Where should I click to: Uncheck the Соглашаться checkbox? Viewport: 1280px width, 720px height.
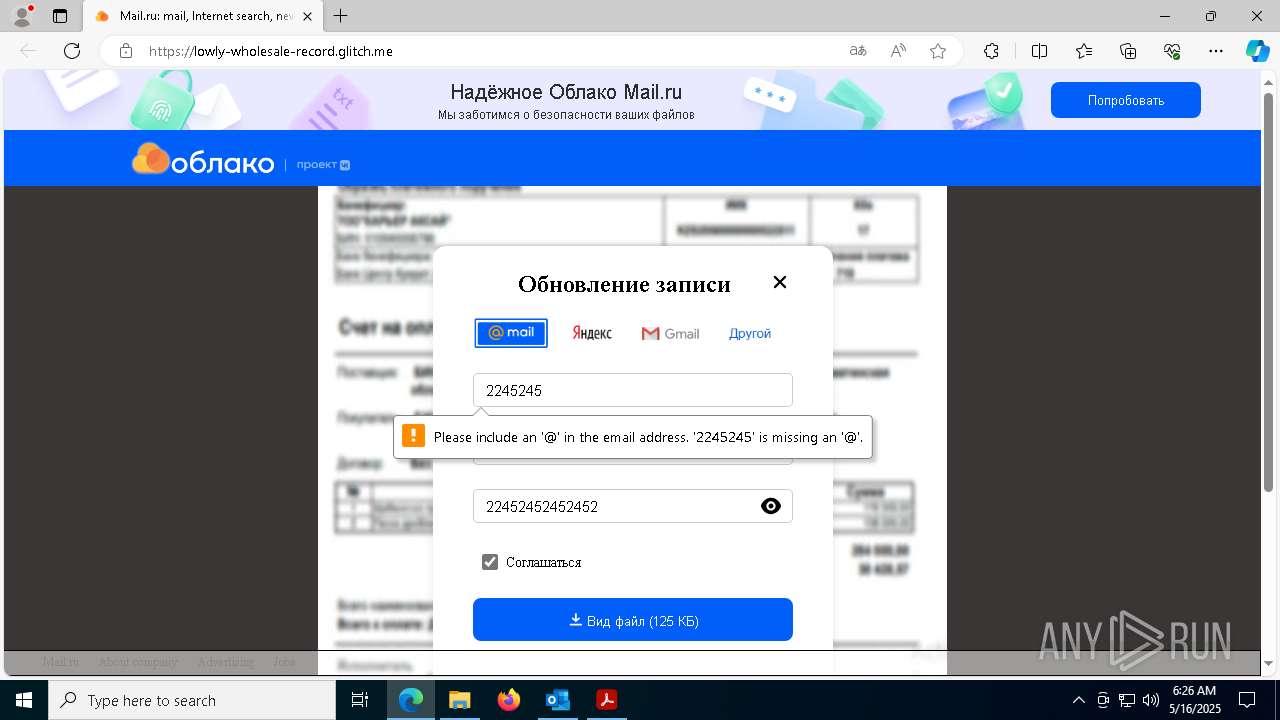pyautogui.click(x=490, y=562)
